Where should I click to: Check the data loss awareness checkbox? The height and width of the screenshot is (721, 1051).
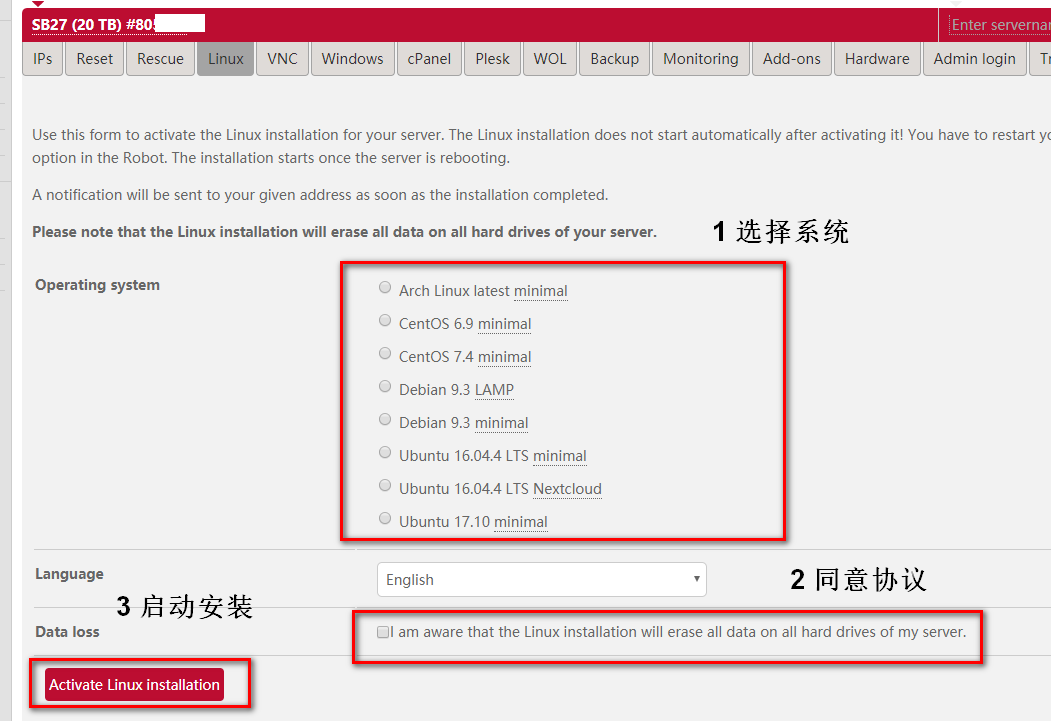pyautogui.click(x=383, y=632)
